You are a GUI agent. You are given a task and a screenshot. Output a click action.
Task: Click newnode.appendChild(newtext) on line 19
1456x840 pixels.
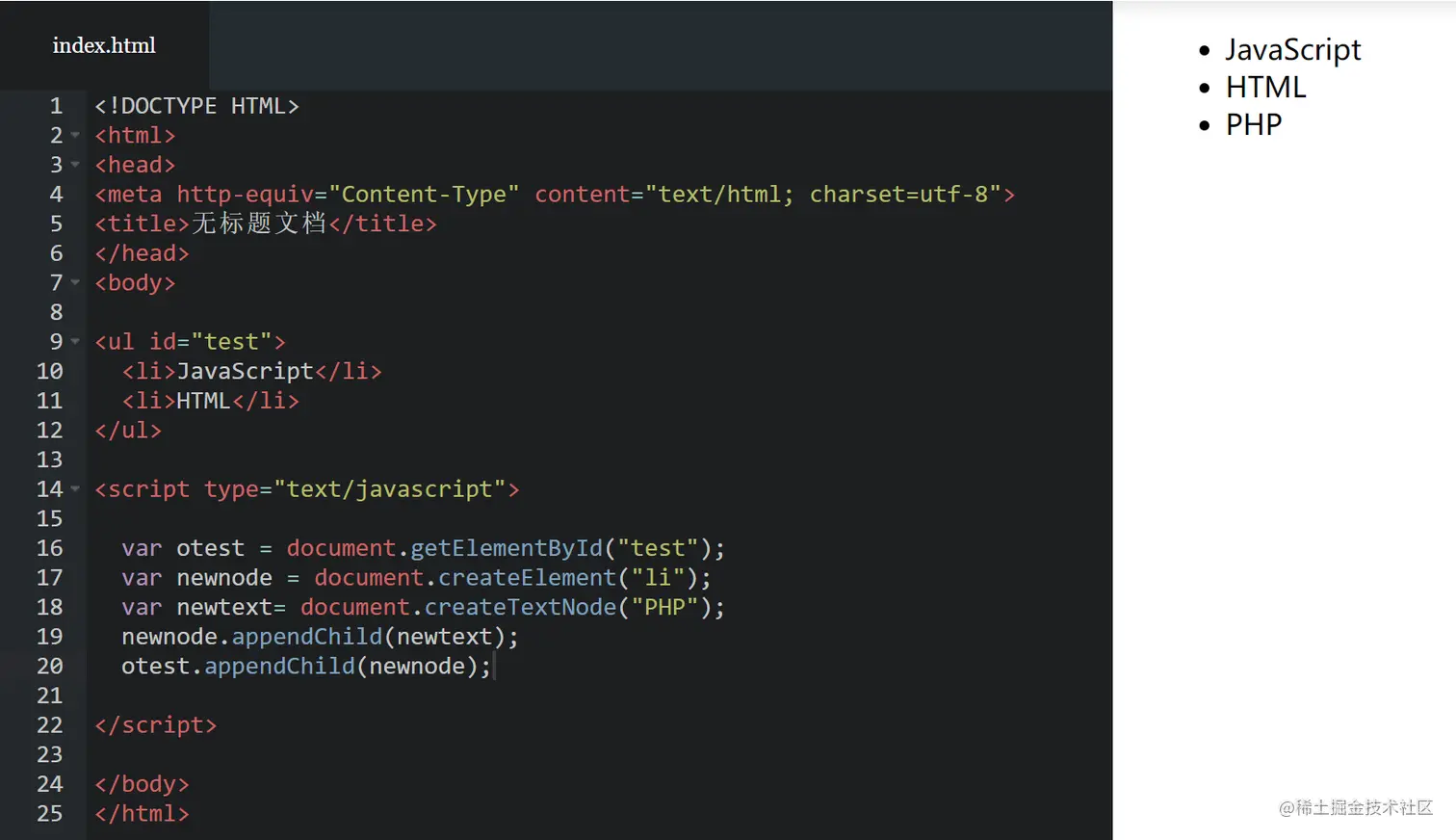pyautogui.click(x=313, y=637)
